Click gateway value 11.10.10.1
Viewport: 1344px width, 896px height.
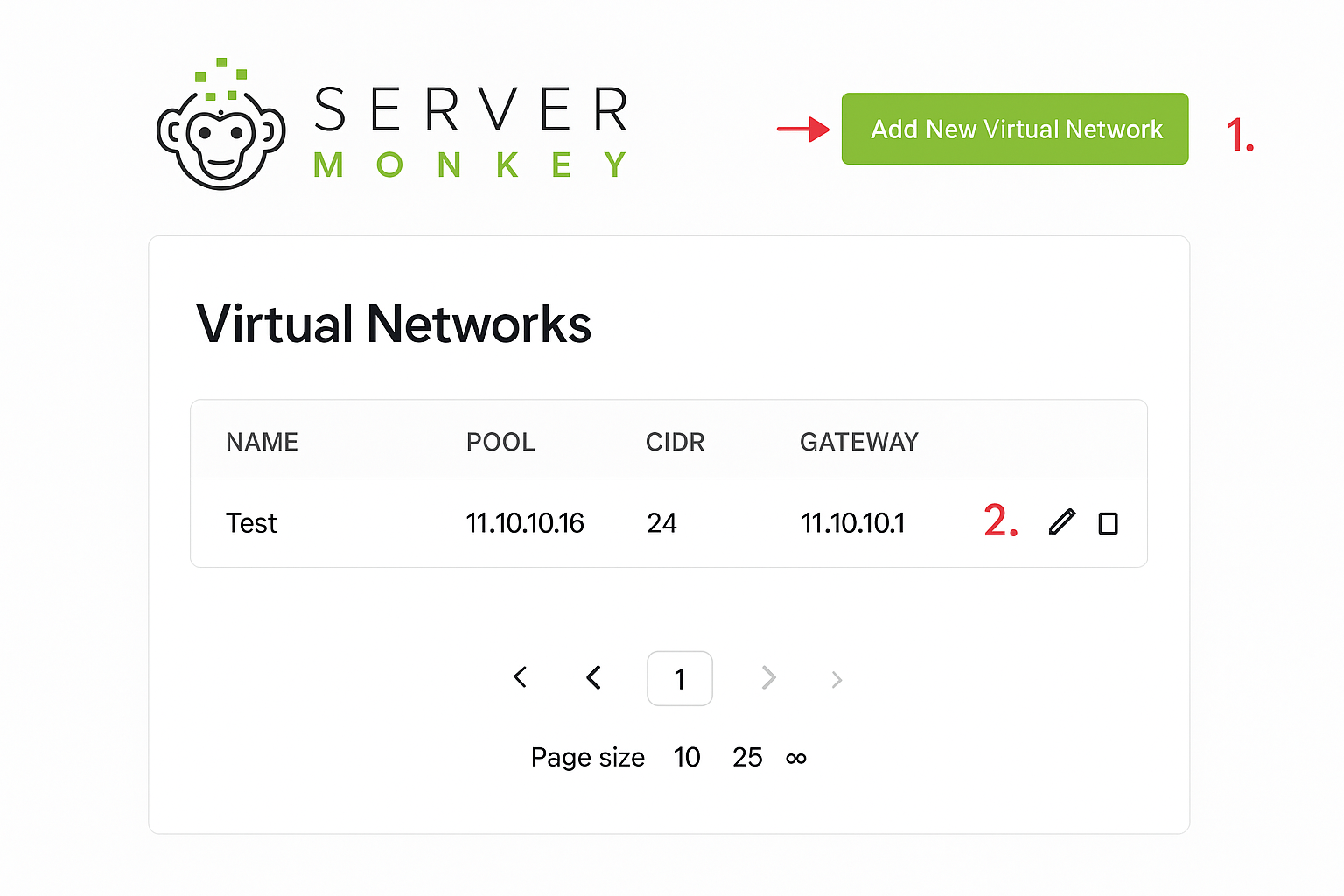point(853,523)
